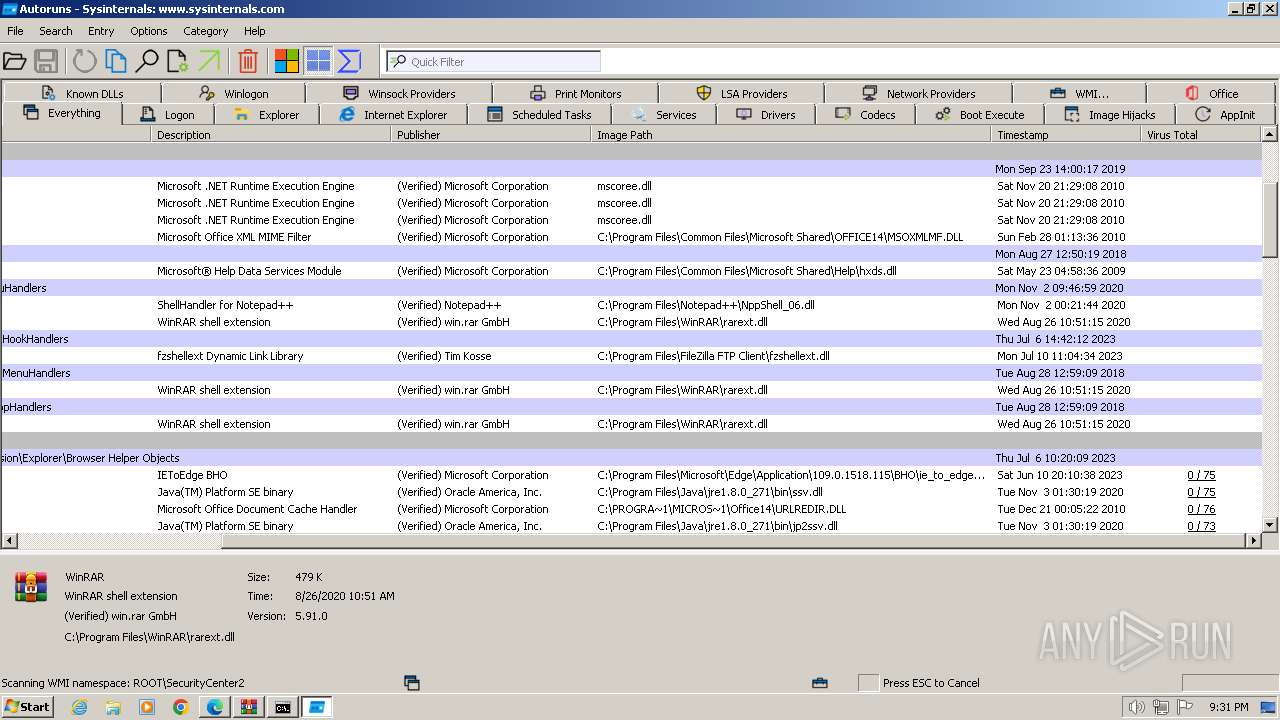
Task: Select the Microsoft Help Data Services Module entry
Action: coord(631,271)
